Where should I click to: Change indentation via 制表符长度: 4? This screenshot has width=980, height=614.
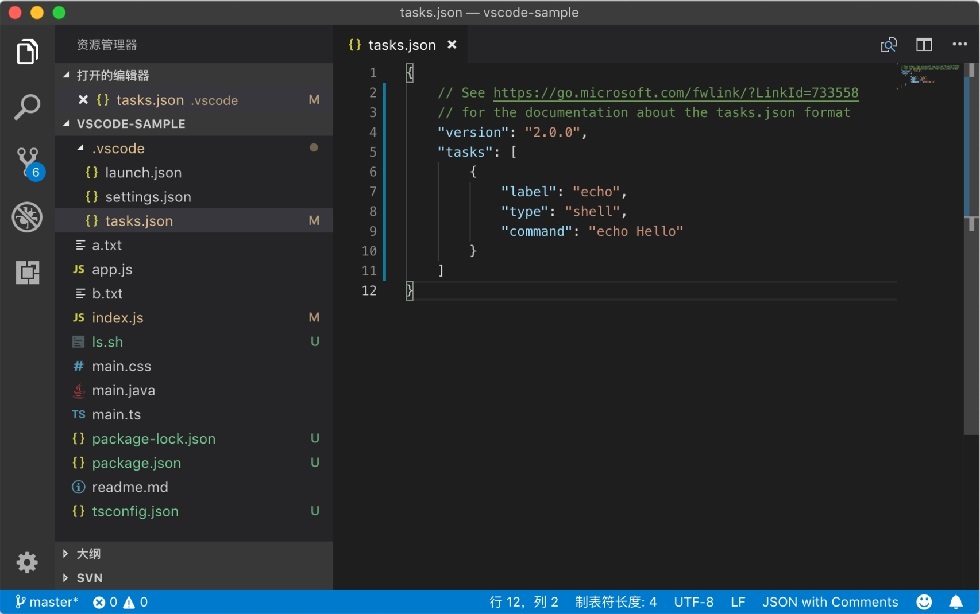click(616, 601)
